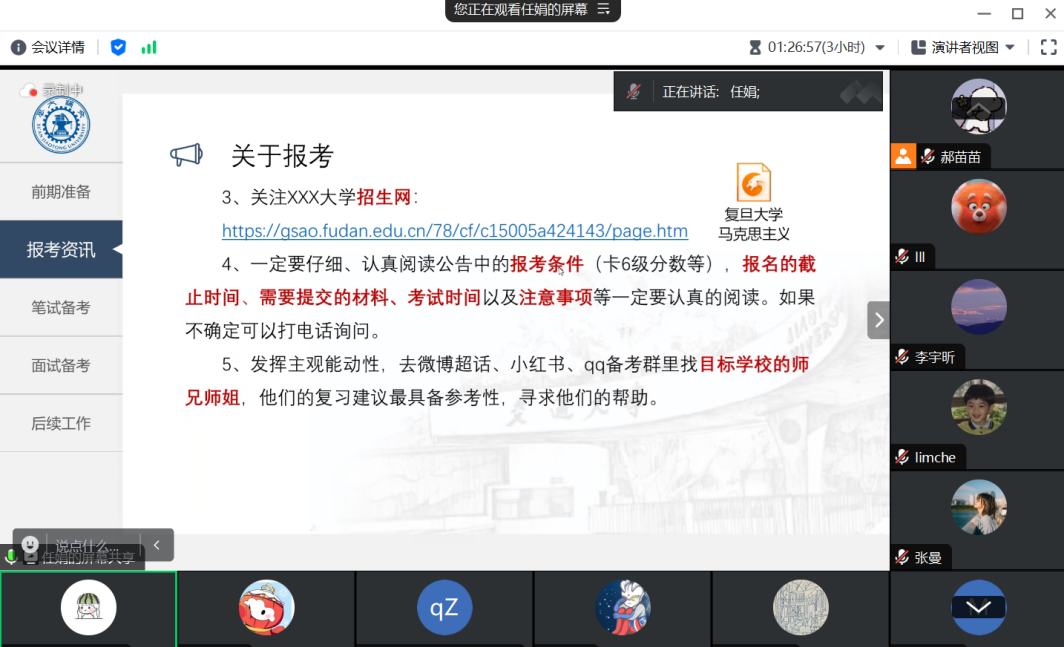Open the 演讲者视图 view dropdown

(1010, 47)
